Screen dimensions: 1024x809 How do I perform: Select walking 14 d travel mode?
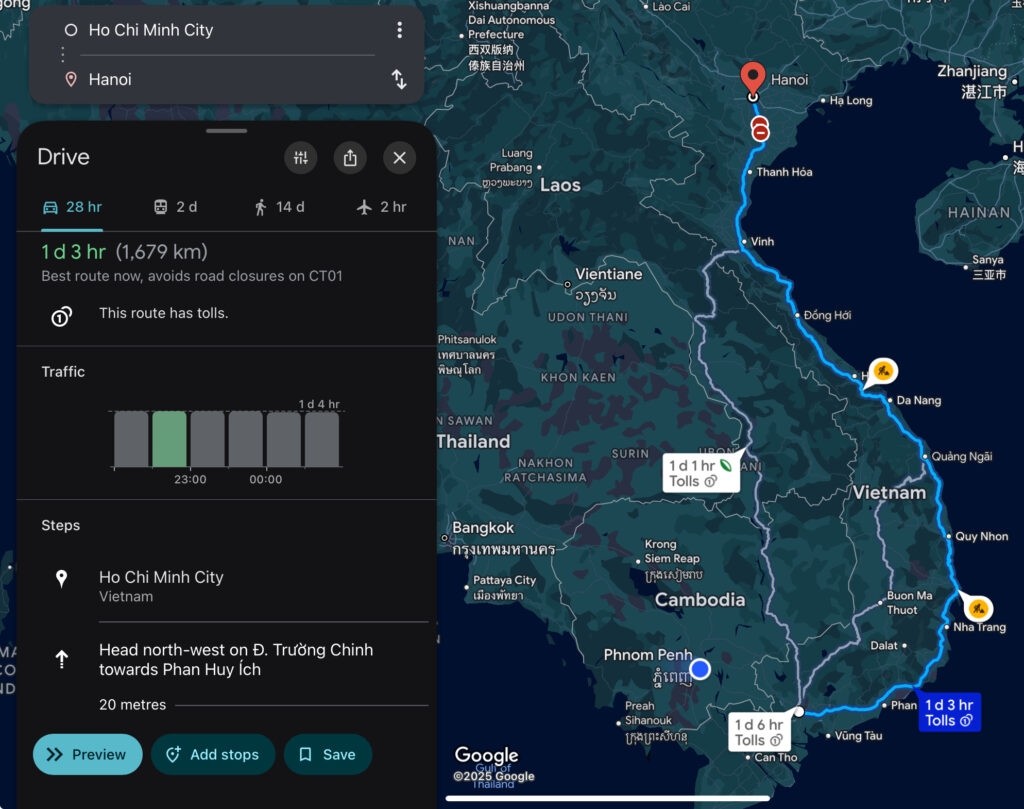click(279, 207)
